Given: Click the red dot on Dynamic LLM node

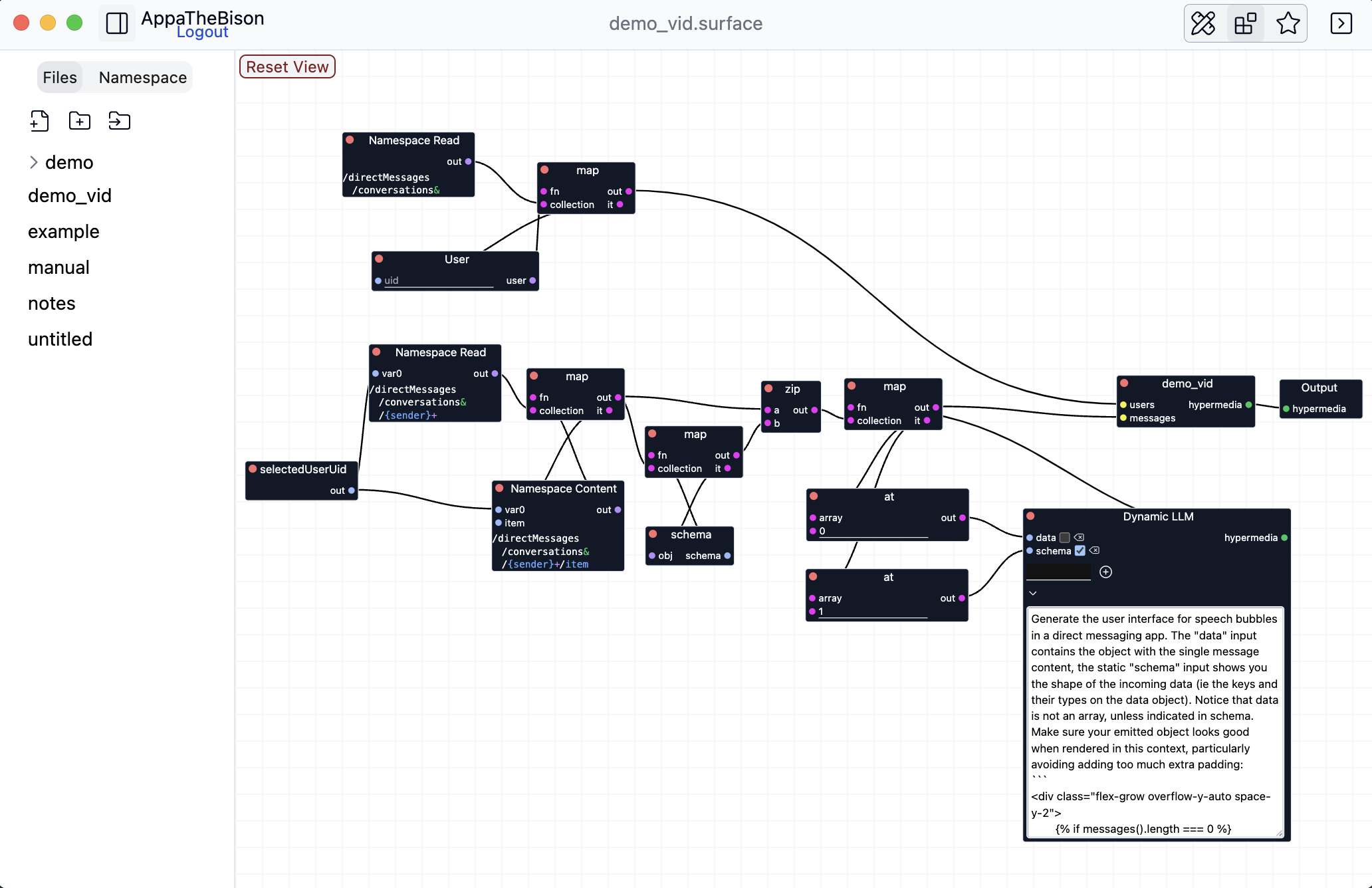Looking at the screenshot, I should [1030, 516].
